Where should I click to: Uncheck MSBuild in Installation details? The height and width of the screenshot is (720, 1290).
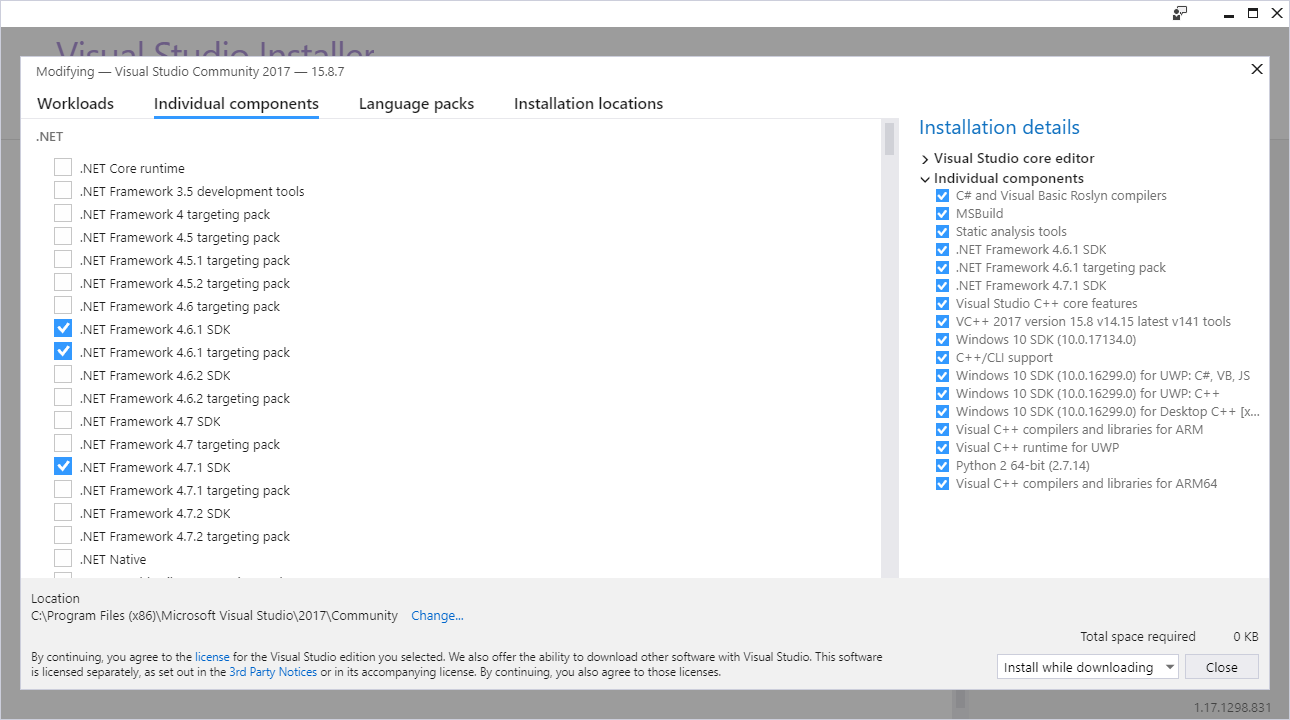[x=942, y=214]
